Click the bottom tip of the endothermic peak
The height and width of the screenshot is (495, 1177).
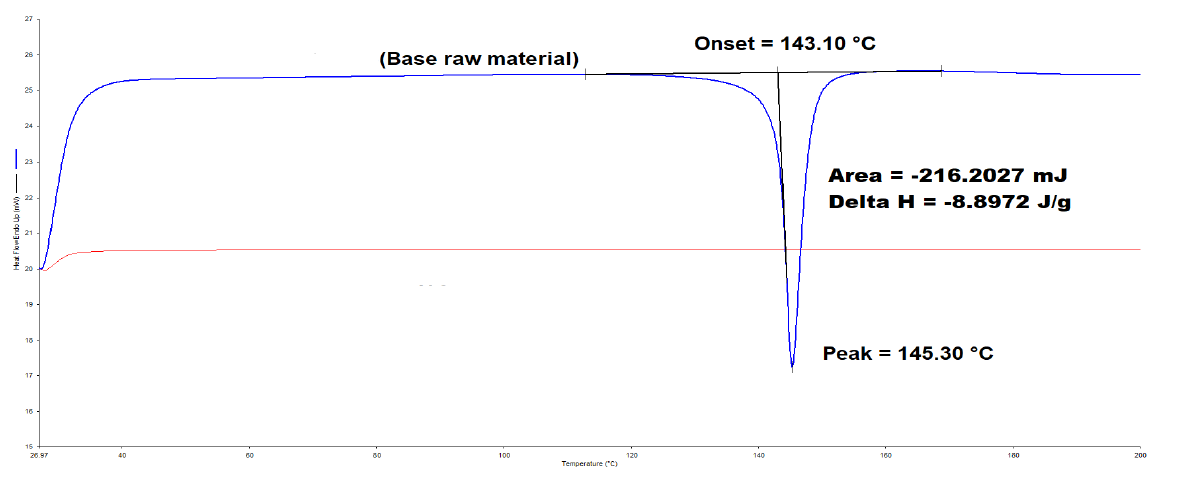[x=792, y=369]
